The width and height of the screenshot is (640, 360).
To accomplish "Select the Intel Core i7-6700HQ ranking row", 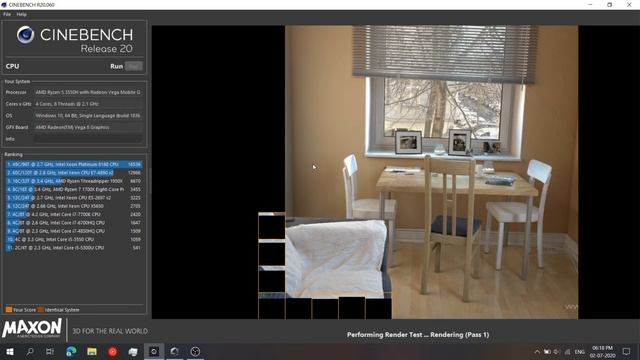I will (x=74, y=223).
